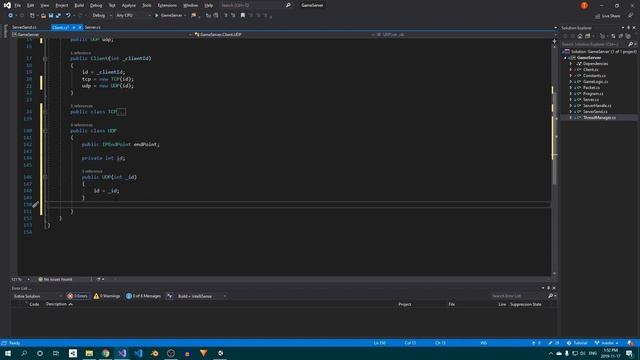Click the build-only filter icon in Error List
Viewport: 640px width, 360px height.
pos(170,296)
